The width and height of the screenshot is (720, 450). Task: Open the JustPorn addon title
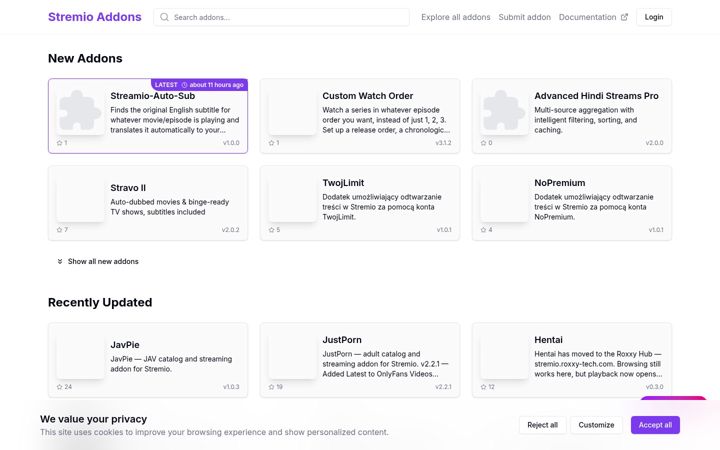tap(342, 340)
